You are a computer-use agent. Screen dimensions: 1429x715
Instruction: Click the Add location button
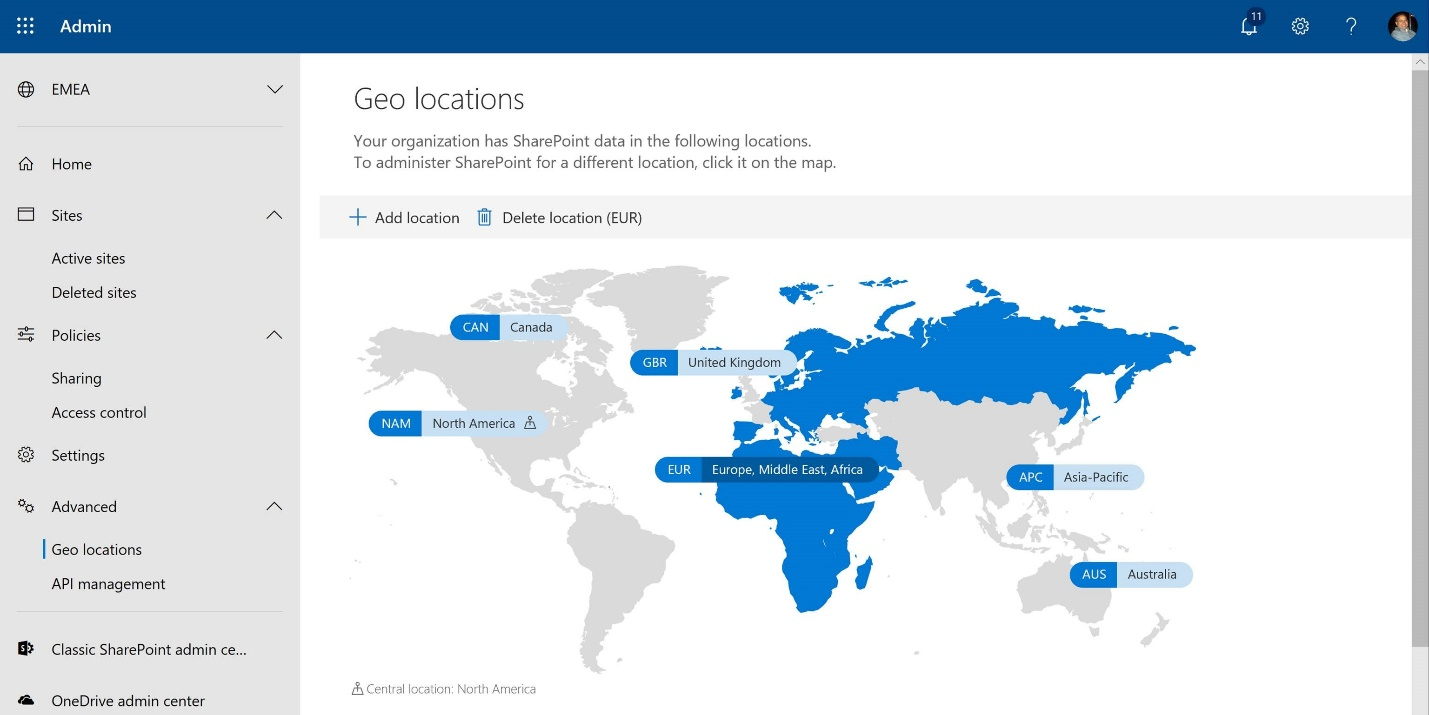417,217
